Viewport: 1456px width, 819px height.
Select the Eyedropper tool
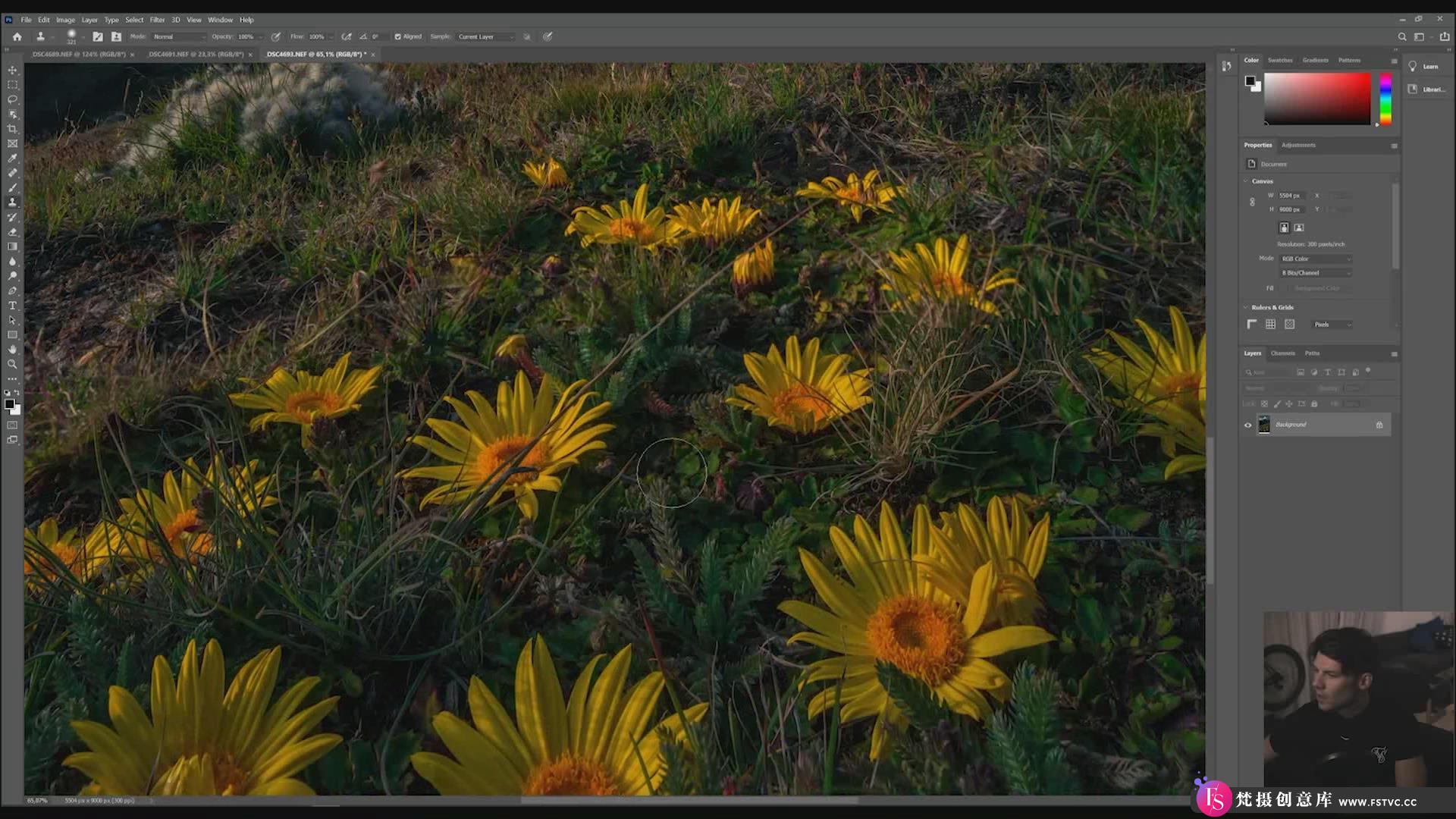(x=12, y=158)
